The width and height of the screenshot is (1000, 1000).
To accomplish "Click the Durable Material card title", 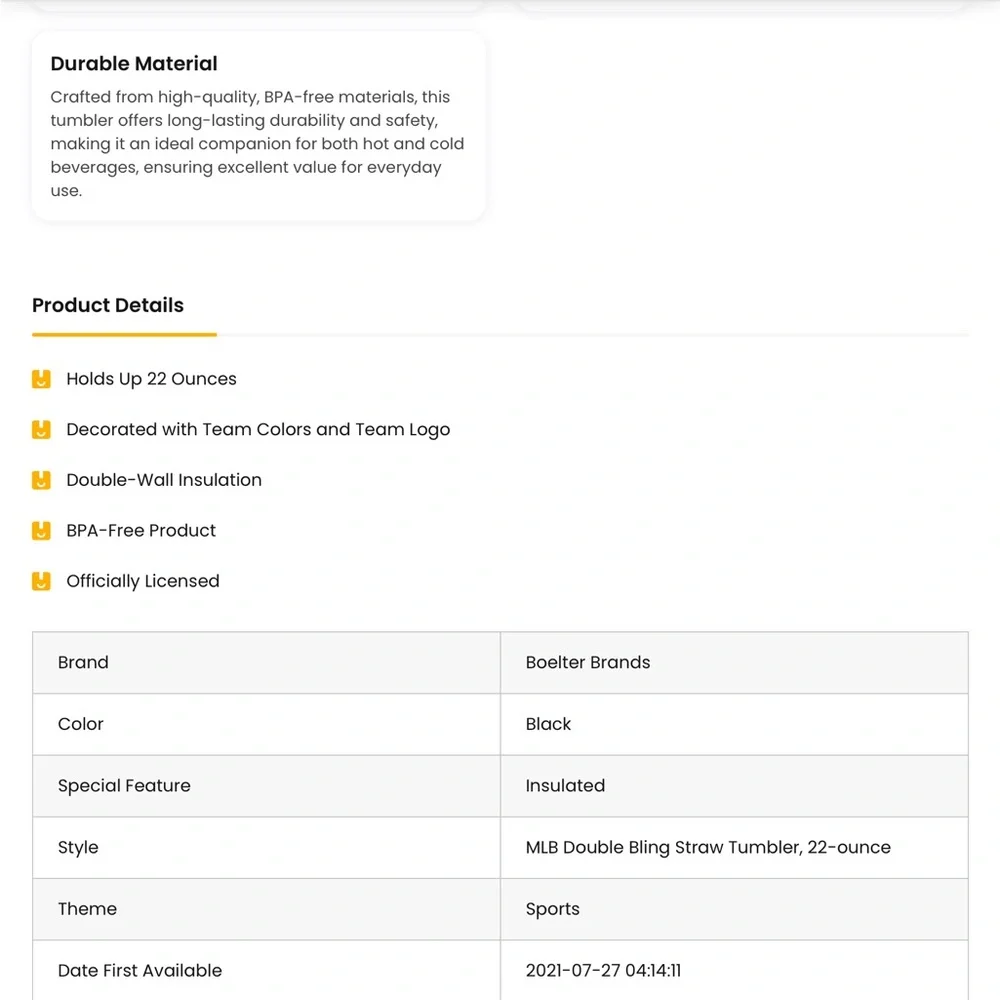I will tap(134, 64).
